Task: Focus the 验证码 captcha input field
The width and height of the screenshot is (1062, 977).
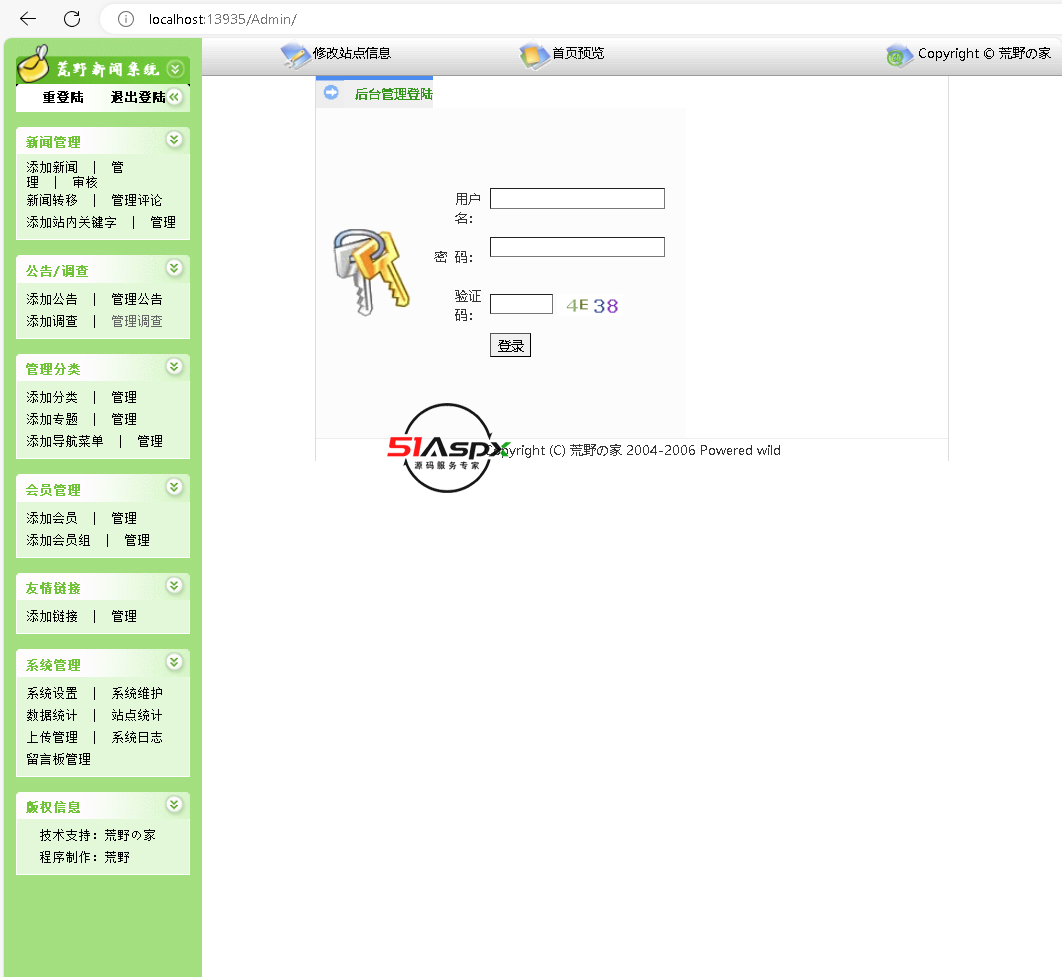Action: click(522, 304)
